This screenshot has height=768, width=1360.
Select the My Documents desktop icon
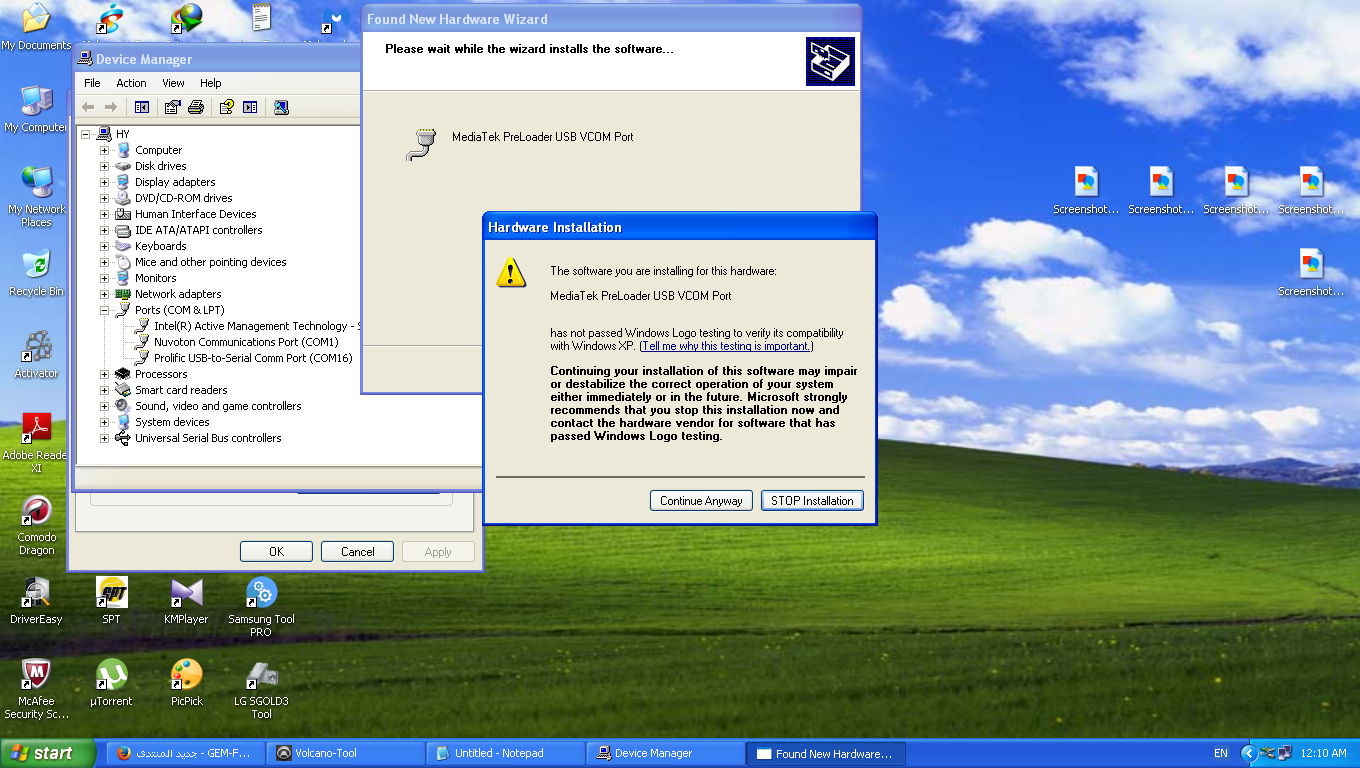click(x=36, y=27)
